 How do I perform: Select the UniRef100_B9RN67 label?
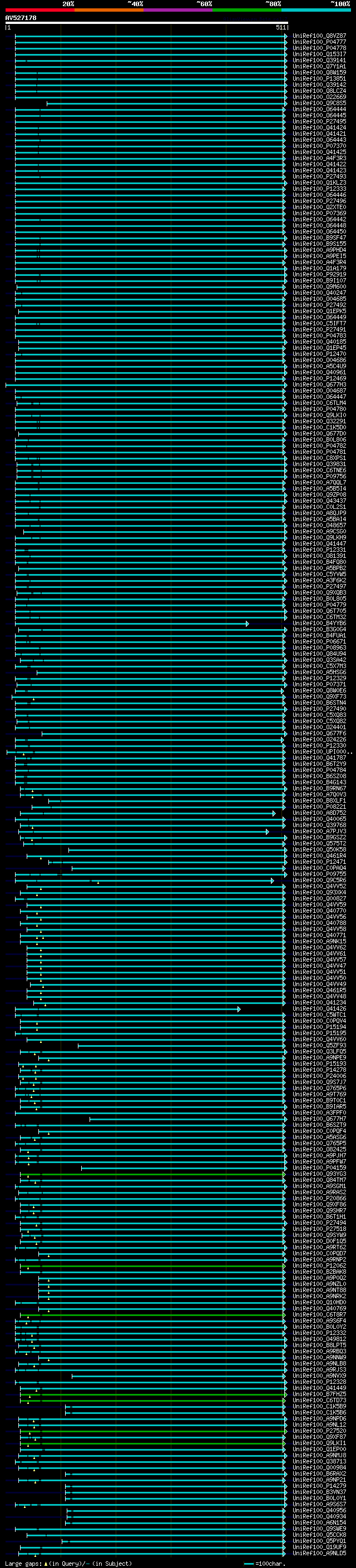point(319,788)
